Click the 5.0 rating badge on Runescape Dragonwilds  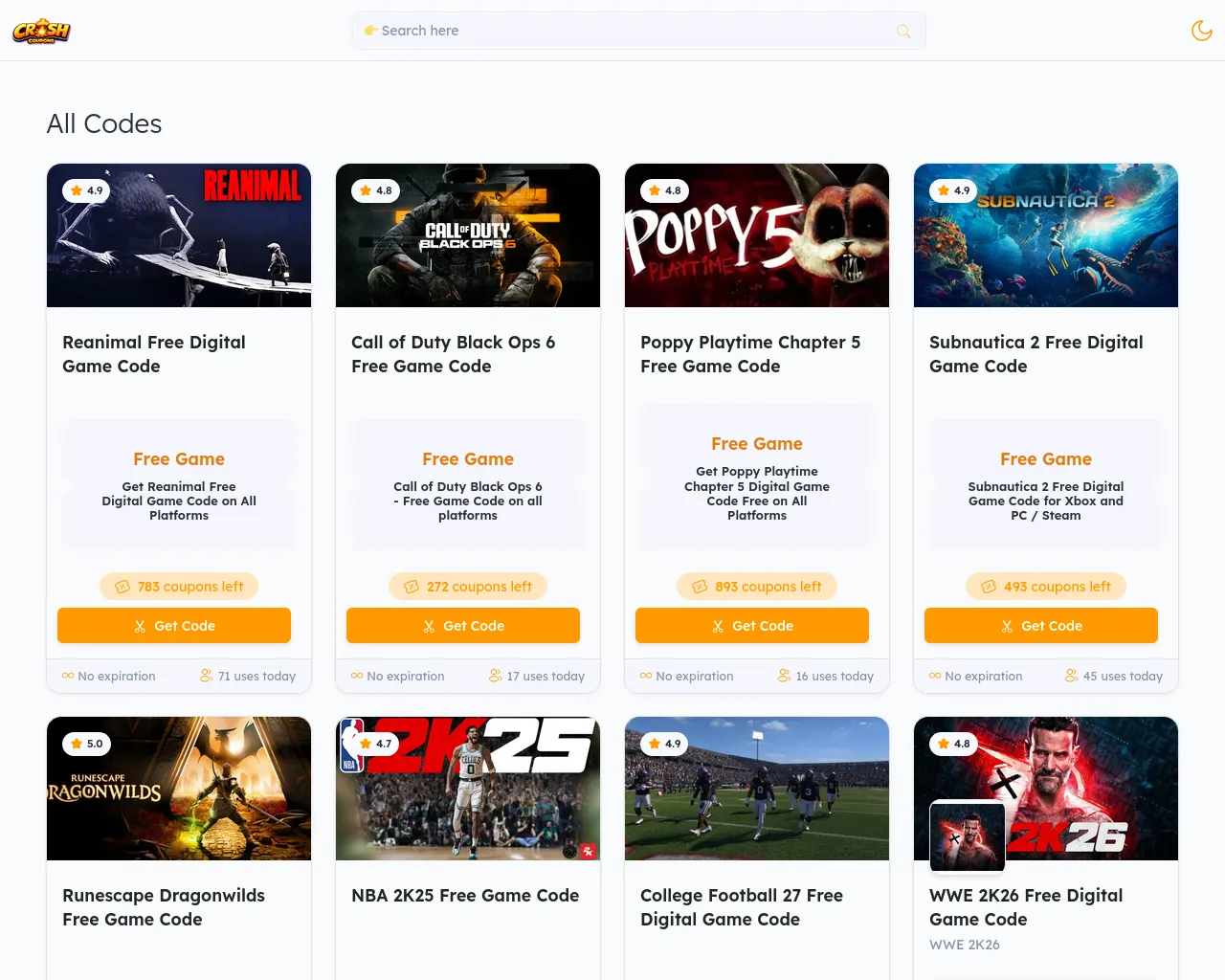click(x=87, y=744)
